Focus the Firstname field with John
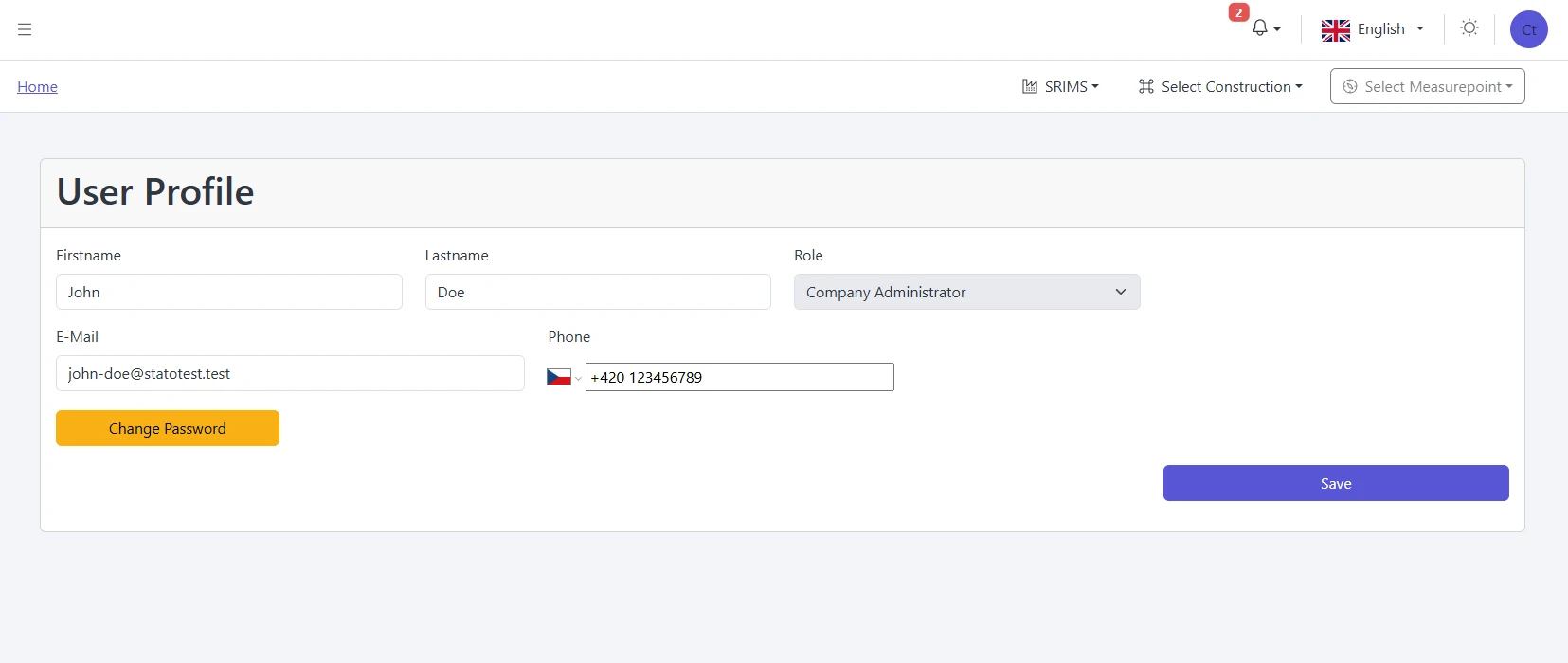Screen dimensions: 1568x663 click(x=228, y=292)
